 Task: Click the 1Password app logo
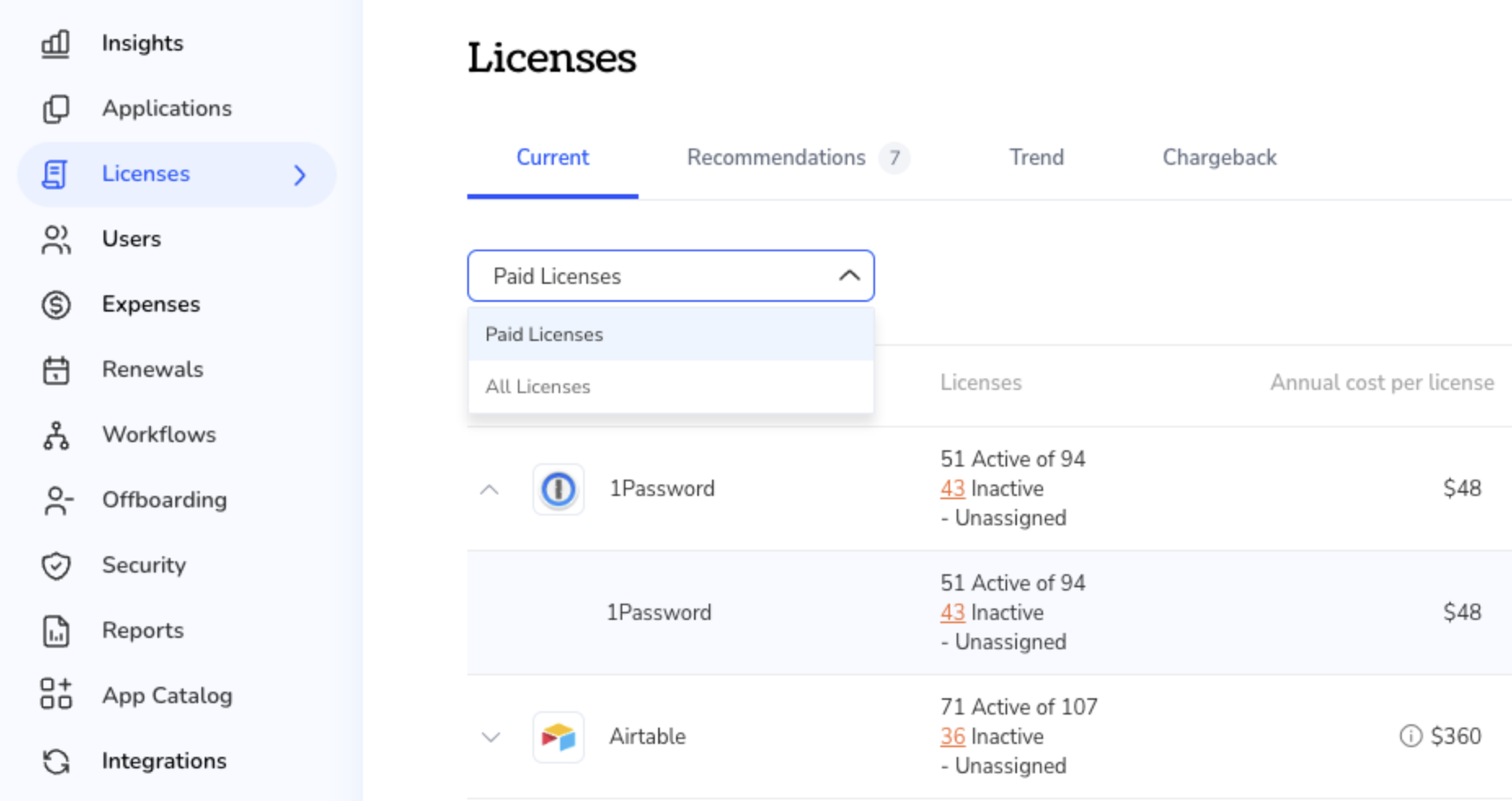tap(559, 489)
